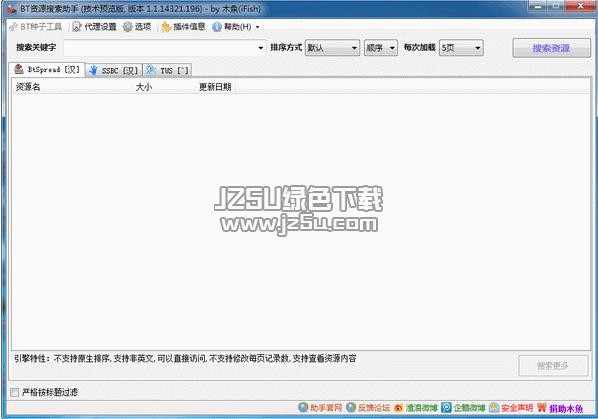Expand the arrow next to 帮助(H)

pyautogui.click(x=257, y=27)
